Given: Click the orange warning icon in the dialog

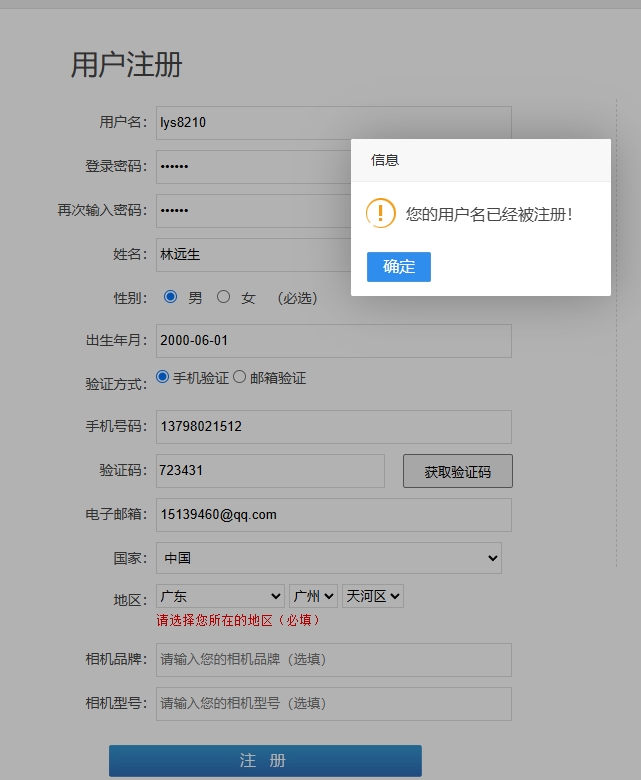Looking at the screenshot, I should [x=381, y=214].
